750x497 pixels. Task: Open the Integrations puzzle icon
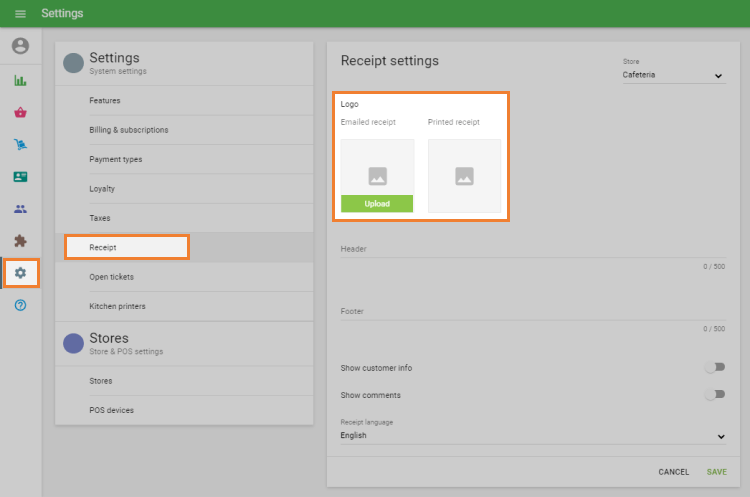(x=20, y=241)
